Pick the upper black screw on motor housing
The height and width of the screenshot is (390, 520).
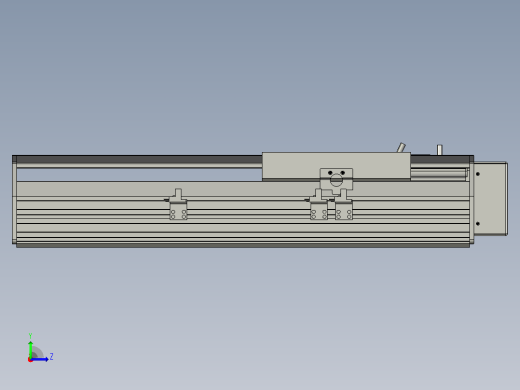coord(478,174)
